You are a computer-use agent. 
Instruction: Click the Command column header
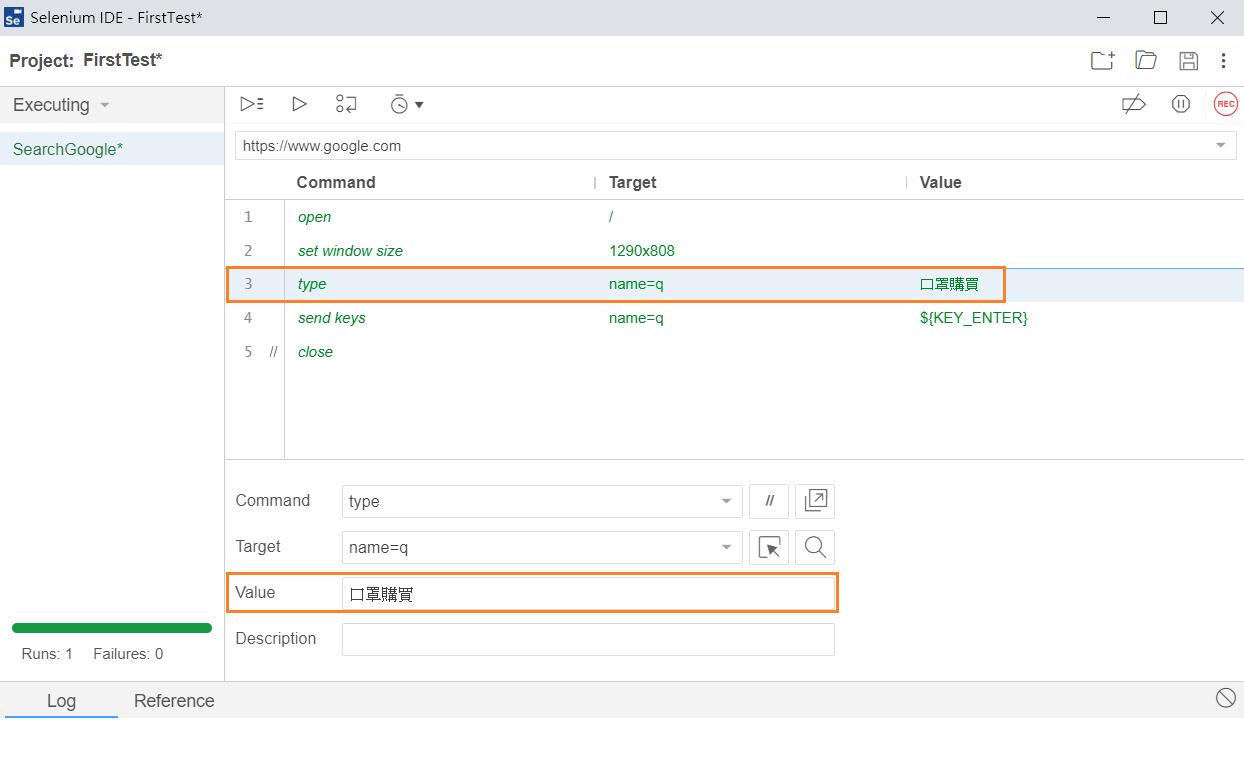[336, 182]
